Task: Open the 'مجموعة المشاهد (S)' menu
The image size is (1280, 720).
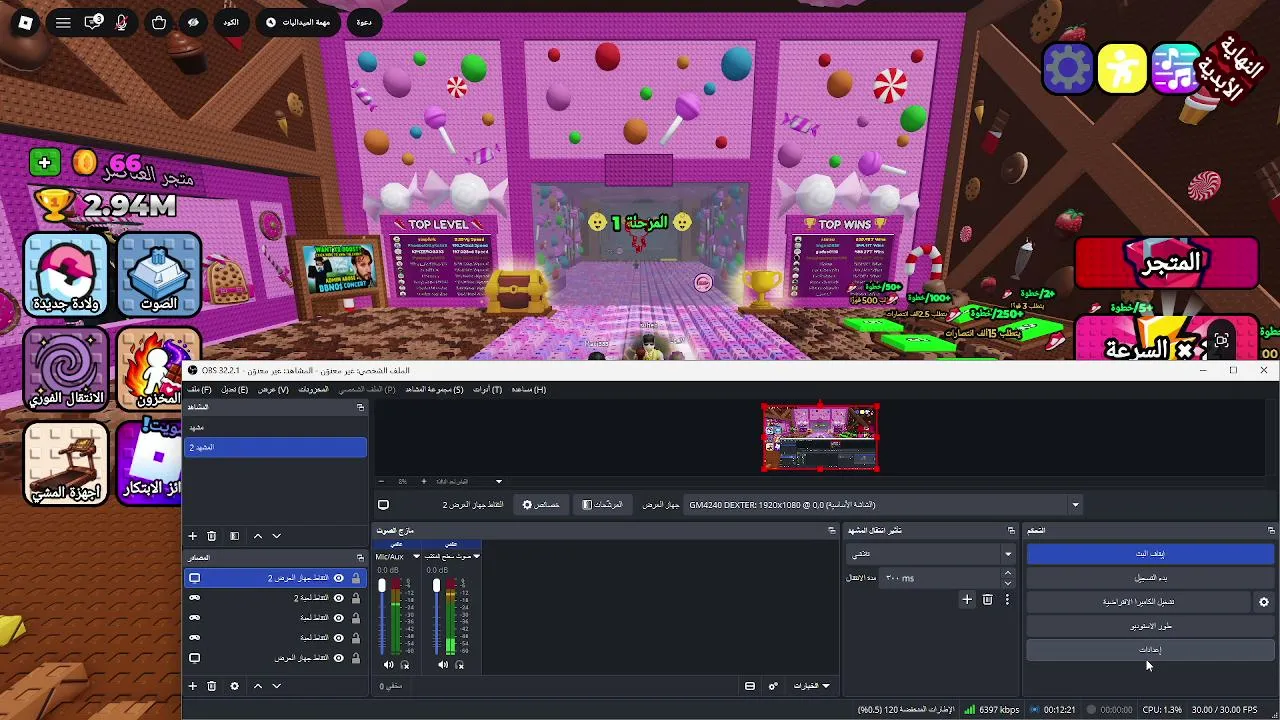Action: [x=434, y=389]
